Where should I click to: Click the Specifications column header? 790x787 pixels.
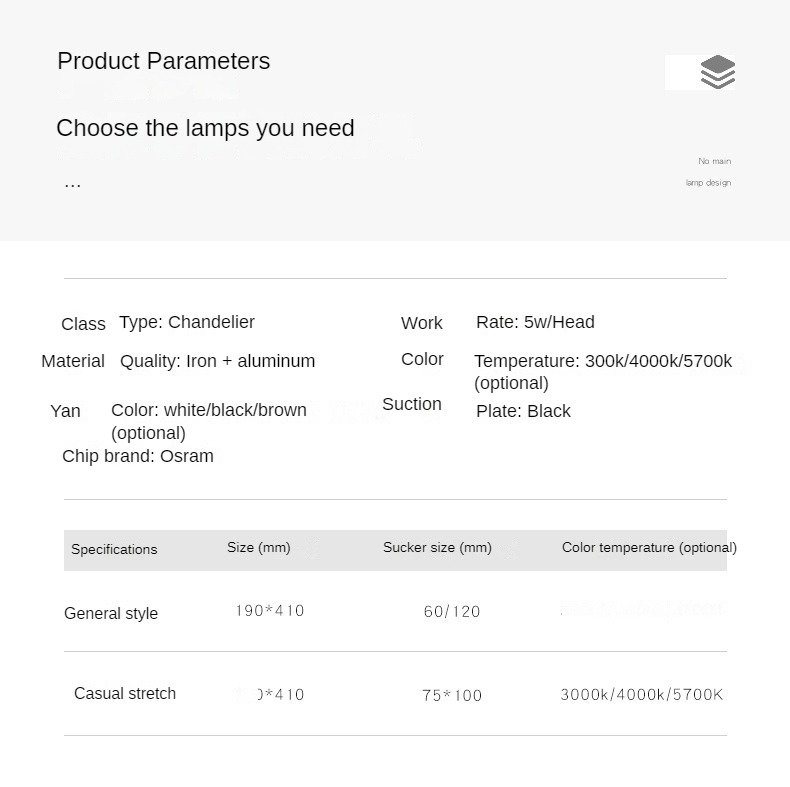pos(114,549)
